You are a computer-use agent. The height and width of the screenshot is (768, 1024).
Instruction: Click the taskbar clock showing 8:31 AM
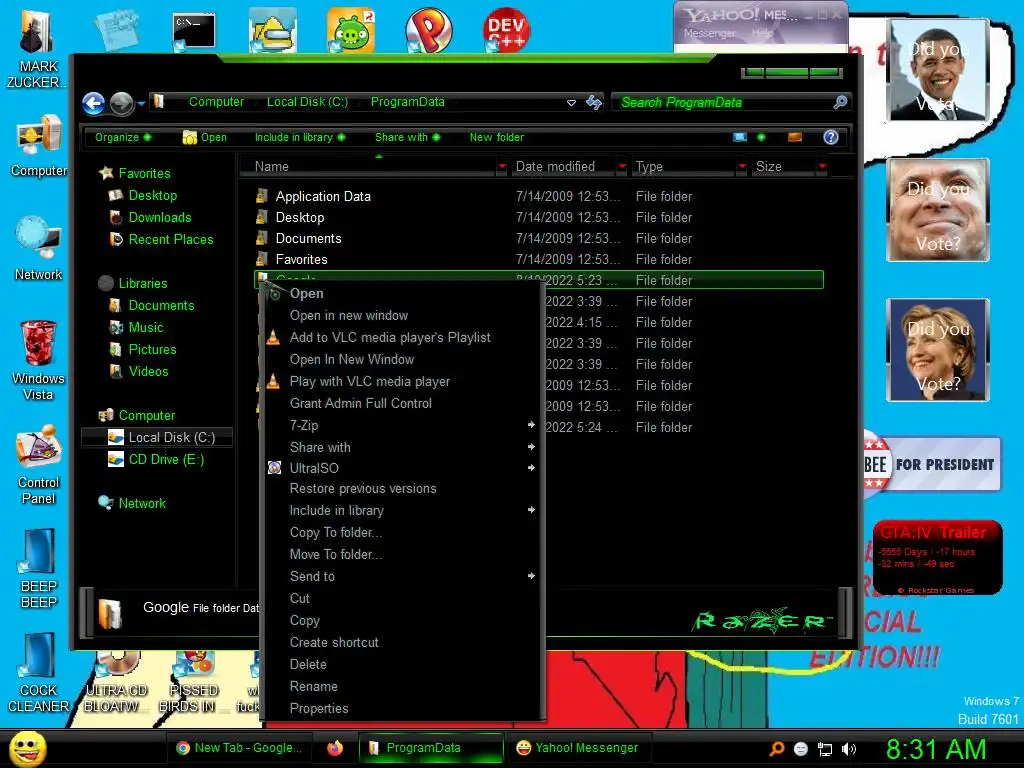coord(935,749)
